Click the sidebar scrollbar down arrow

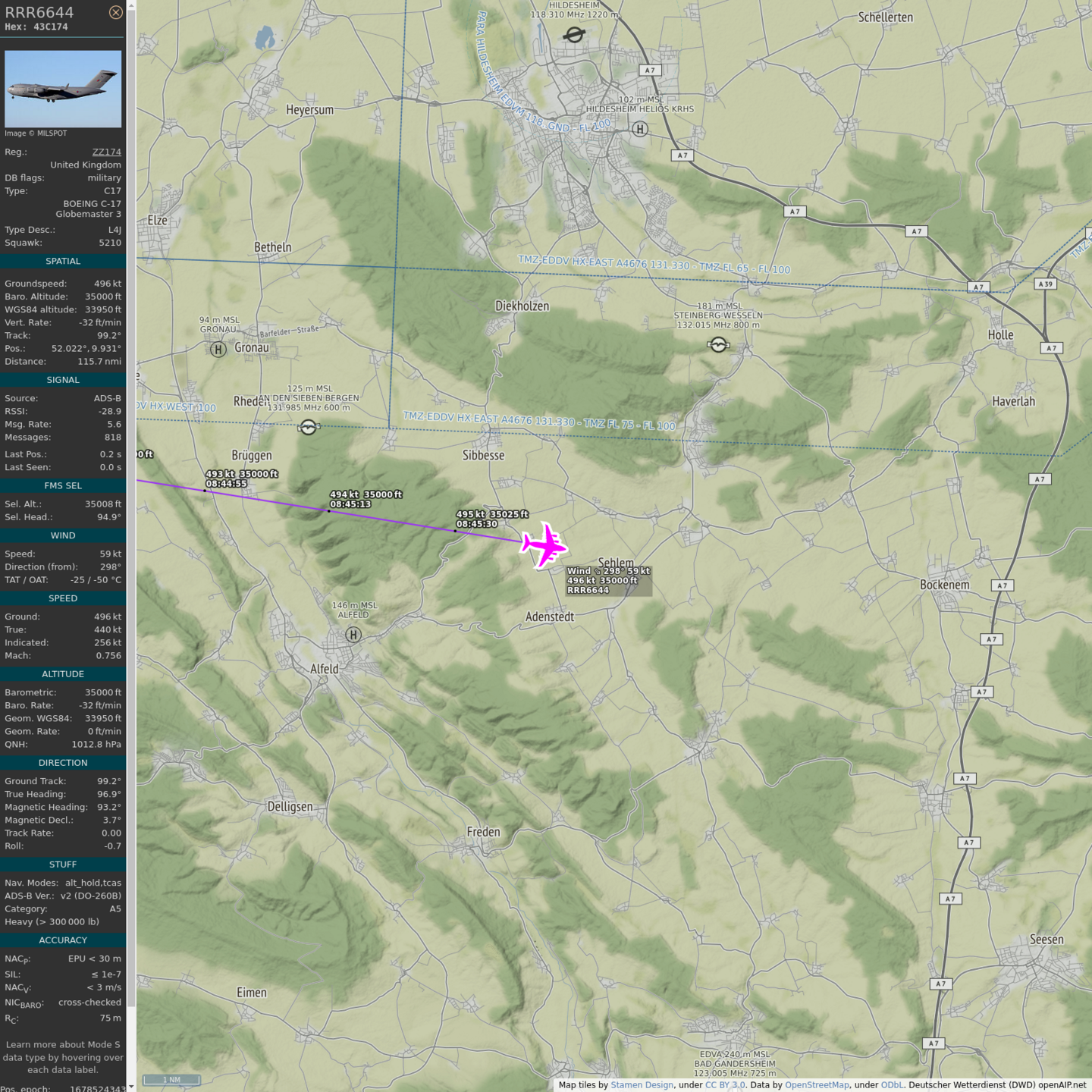[131, 1087]
